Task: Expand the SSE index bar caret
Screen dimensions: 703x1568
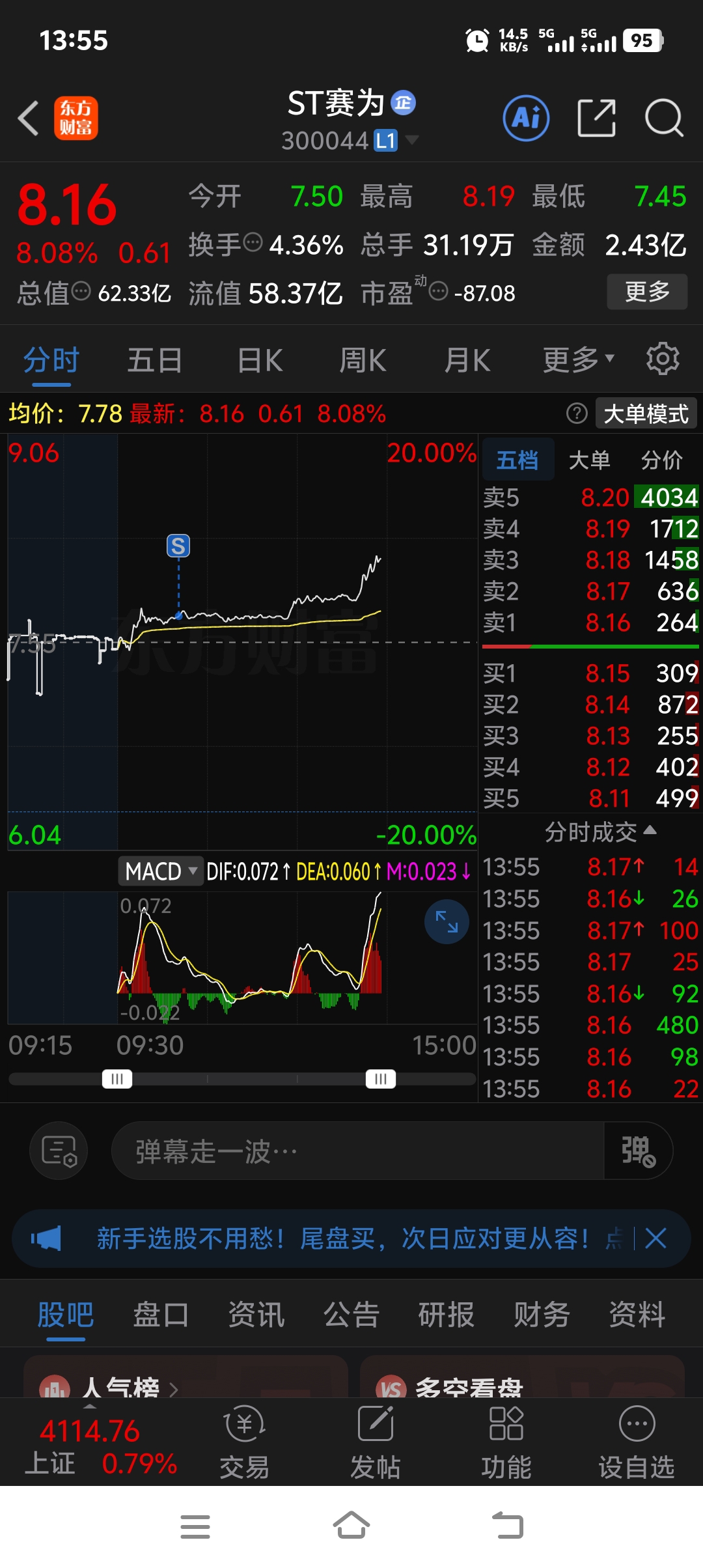Action: click(90, 1407)
